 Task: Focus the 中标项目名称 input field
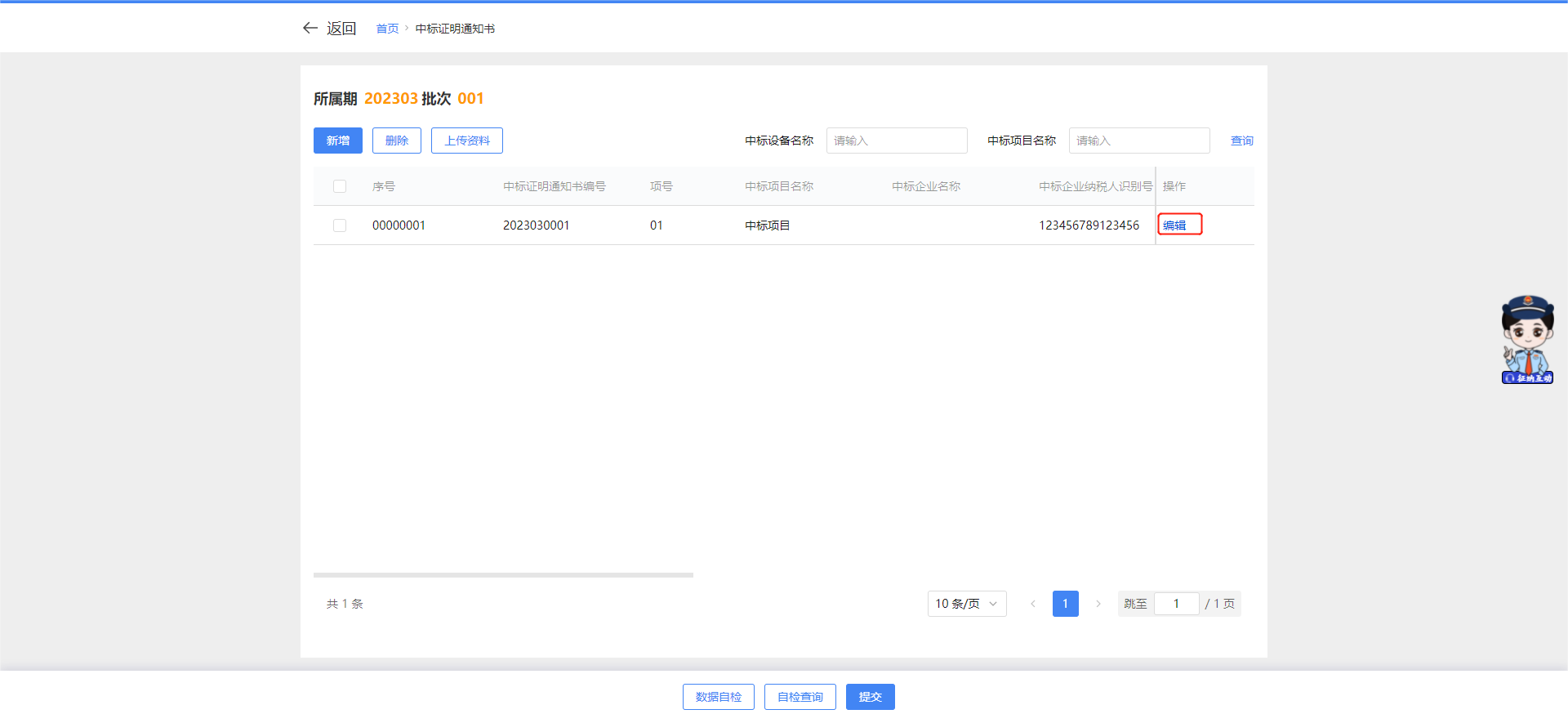tap(1138, 141)
